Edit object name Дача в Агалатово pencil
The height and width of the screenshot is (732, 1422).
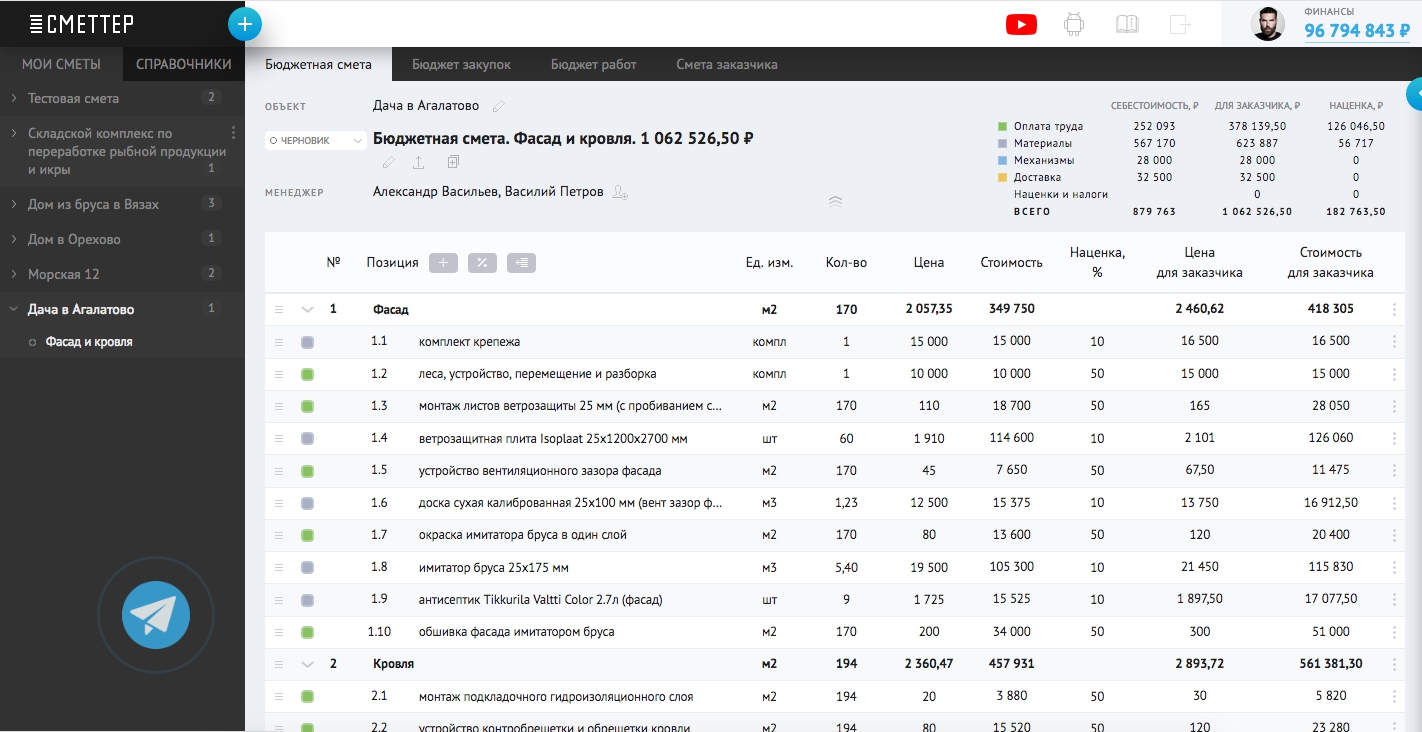tap(499, 106)
